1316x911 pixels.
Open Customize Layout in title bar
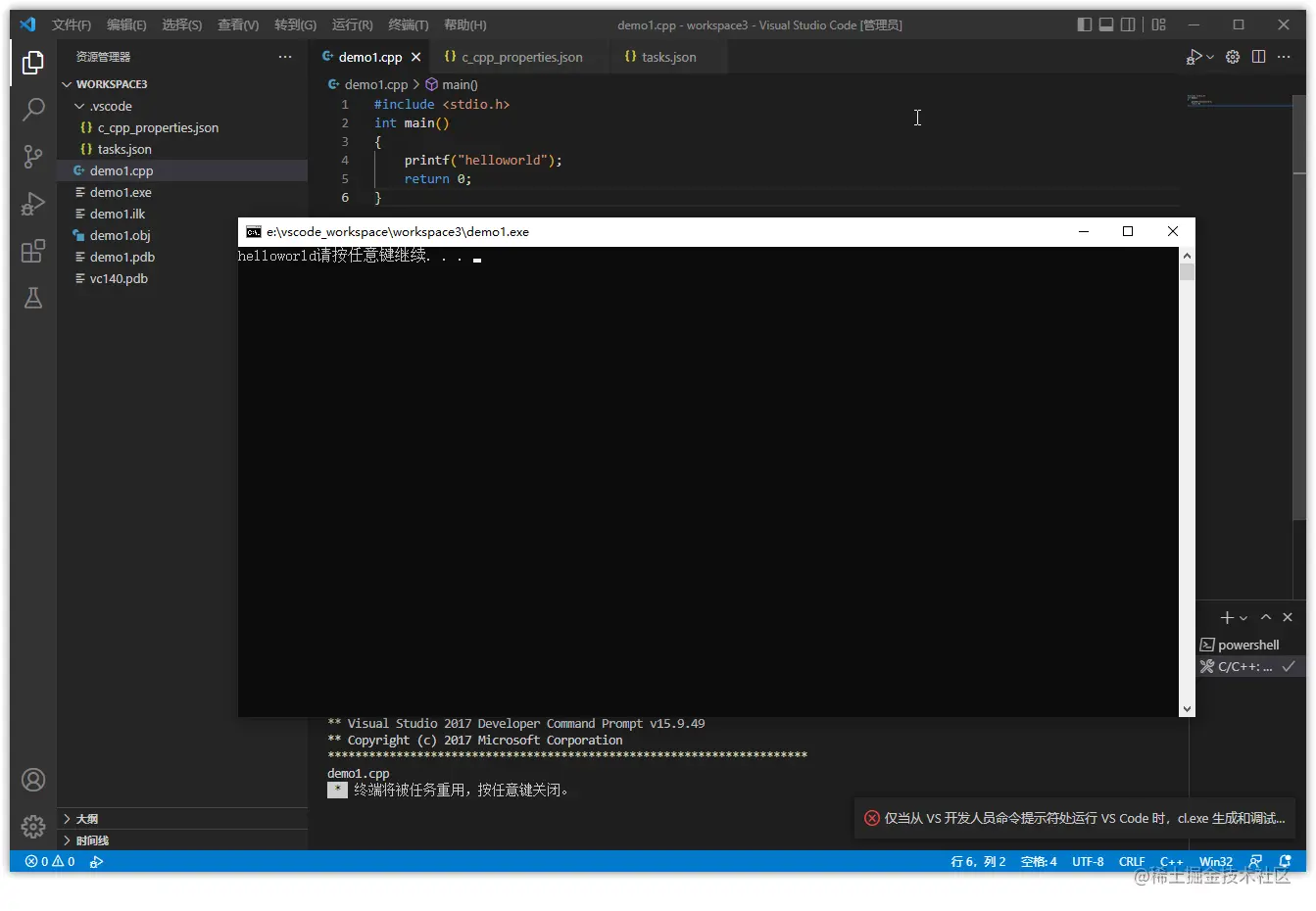pyautogui.click(x=1159, y=24)
